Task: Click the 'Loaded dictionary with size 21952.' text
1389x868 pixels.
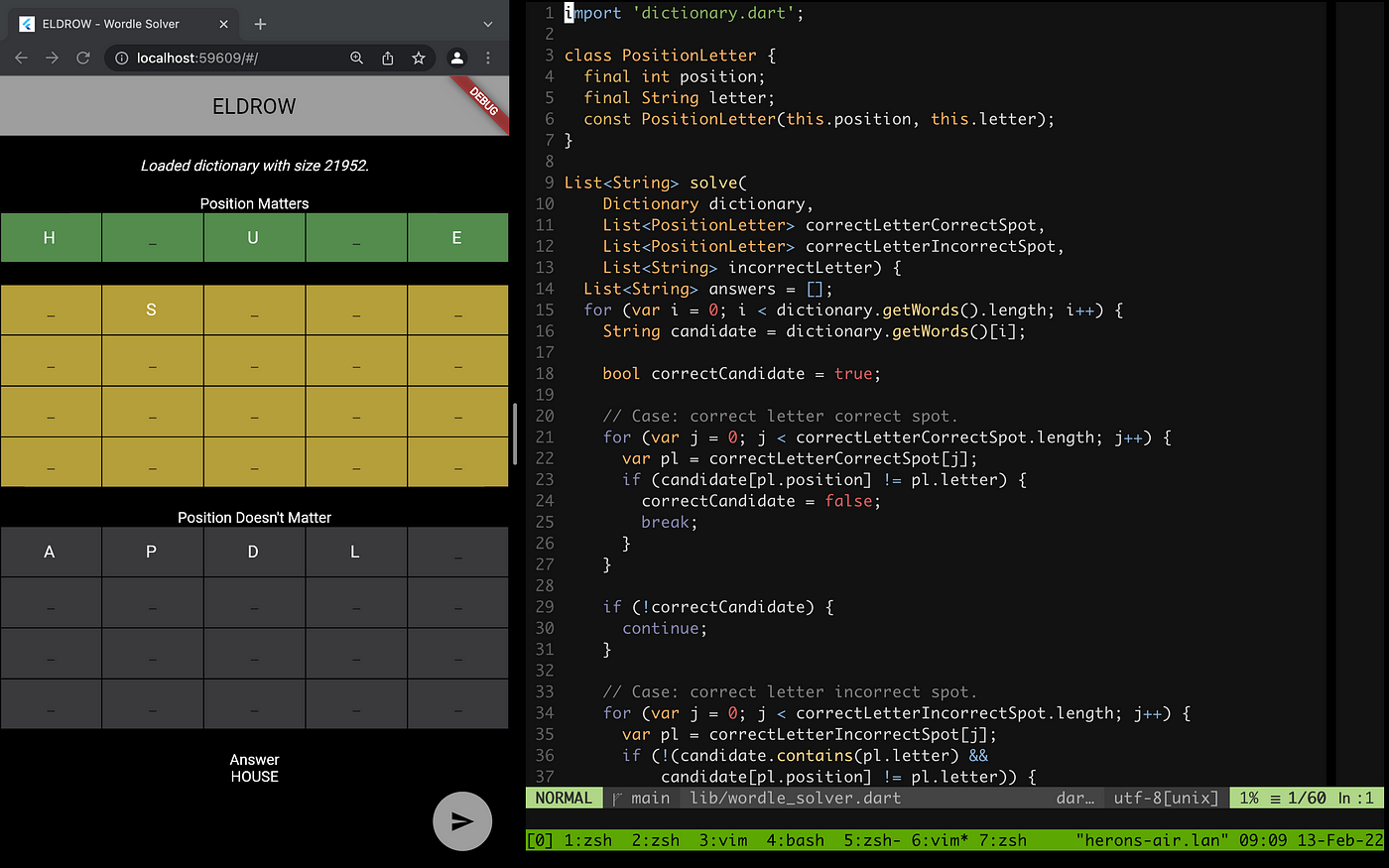Action: click(x=254, y=166)
